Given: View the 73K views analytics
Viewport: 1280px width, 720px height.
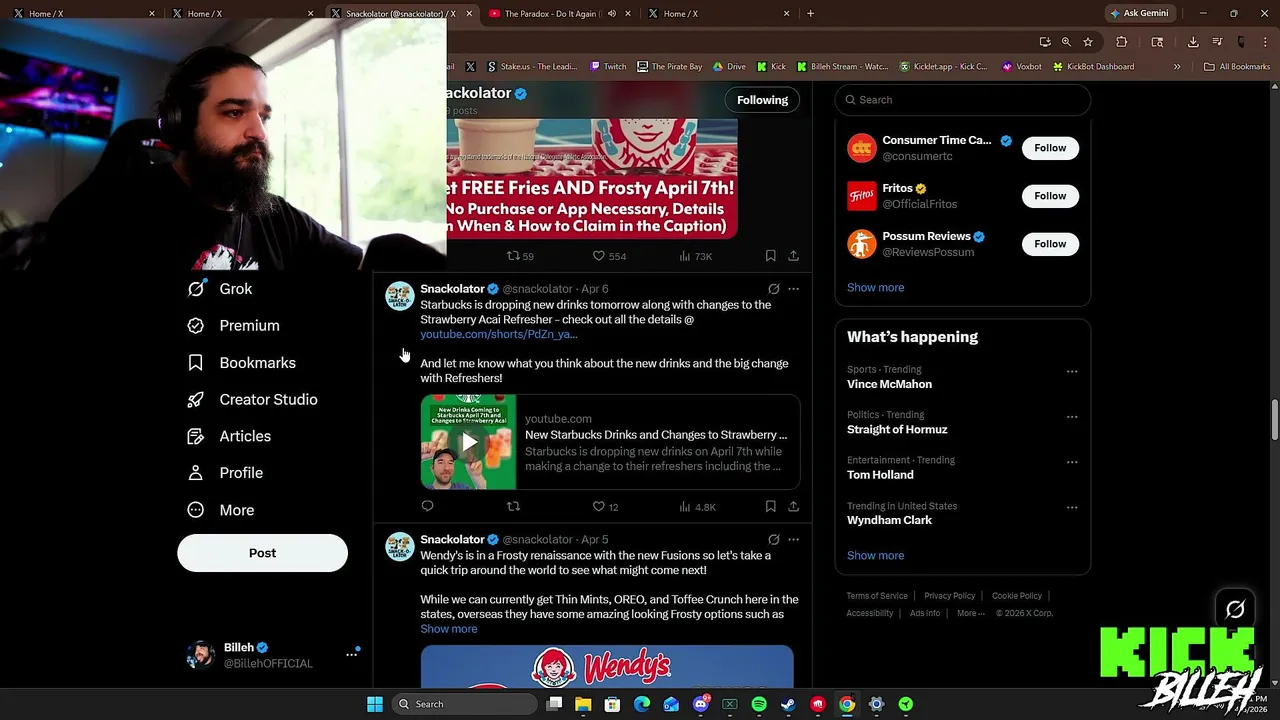Looking at the screenshot, I should [x=695, y=256].
